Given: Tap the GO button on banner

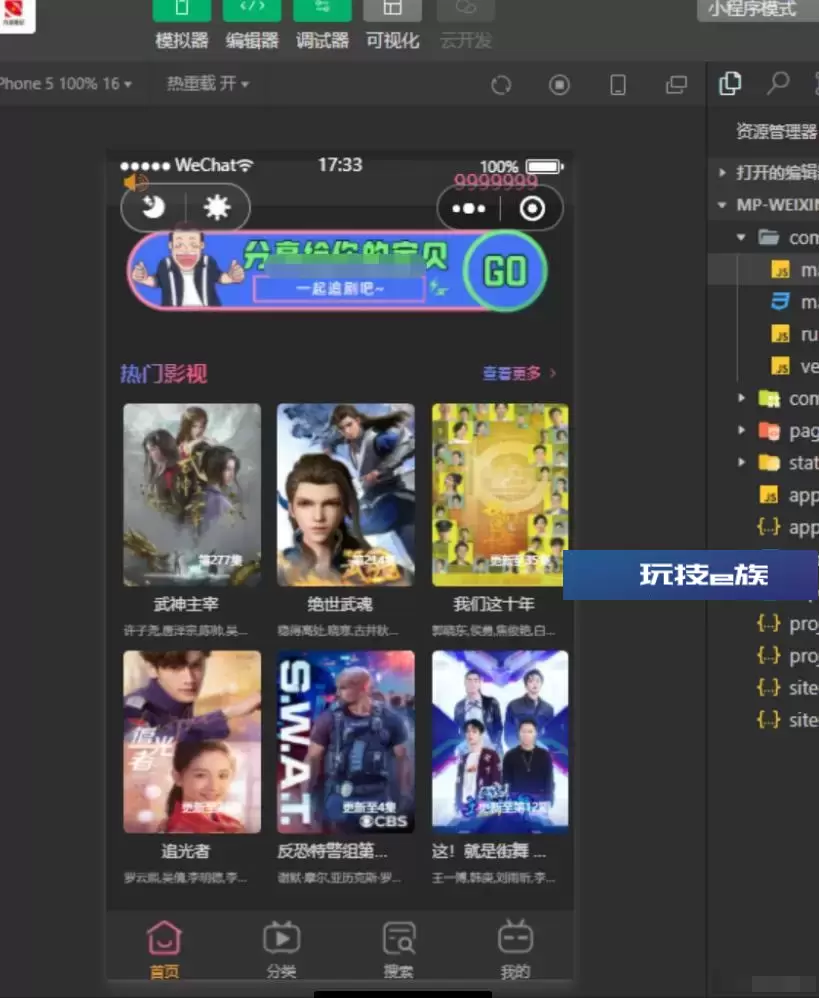Looking at the screenshot, I should pos(505,271).
